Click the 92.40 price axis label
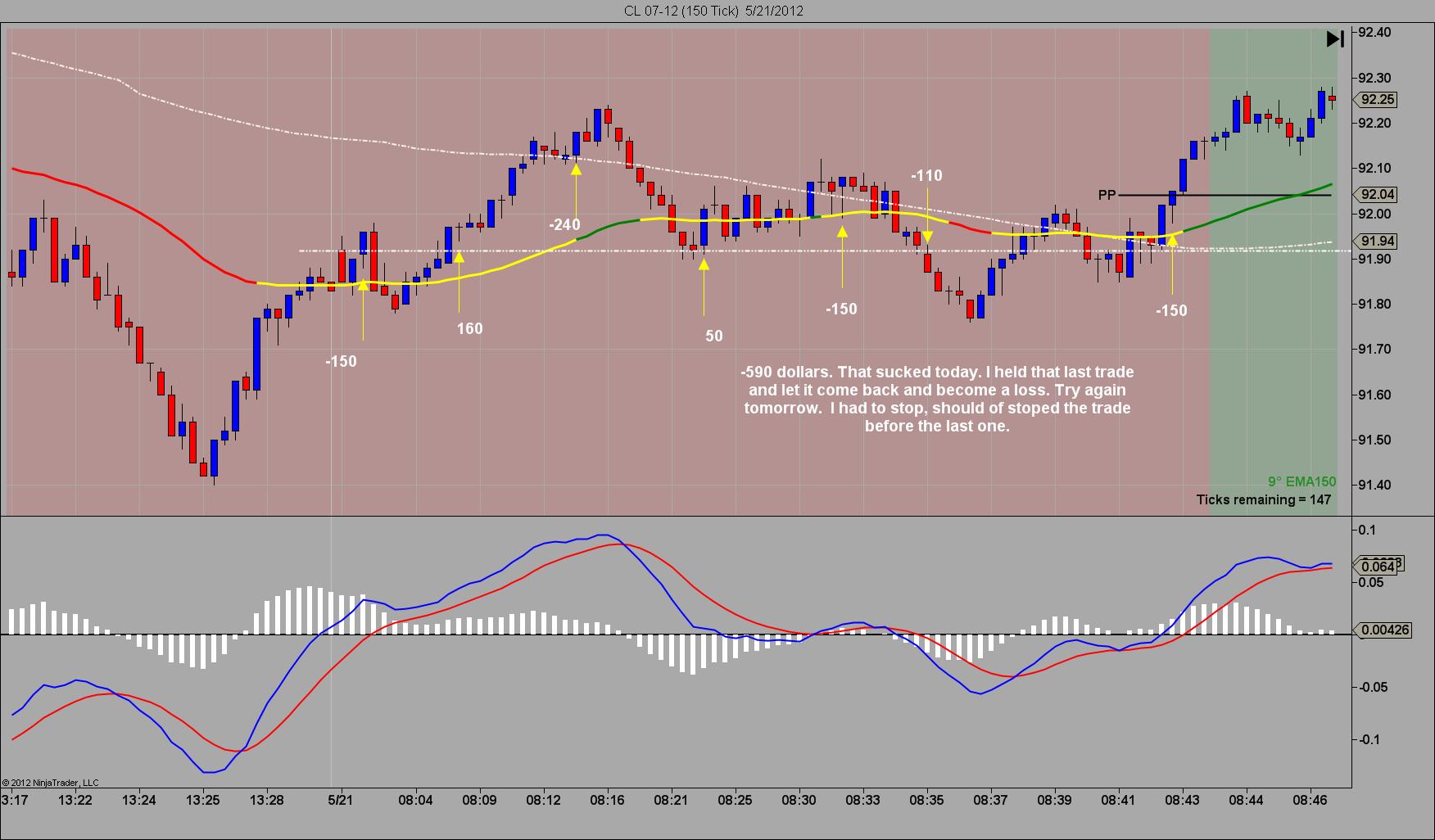Image resolution: width=1435 pixels, height=840 pixels. (x=1374, y=33)
